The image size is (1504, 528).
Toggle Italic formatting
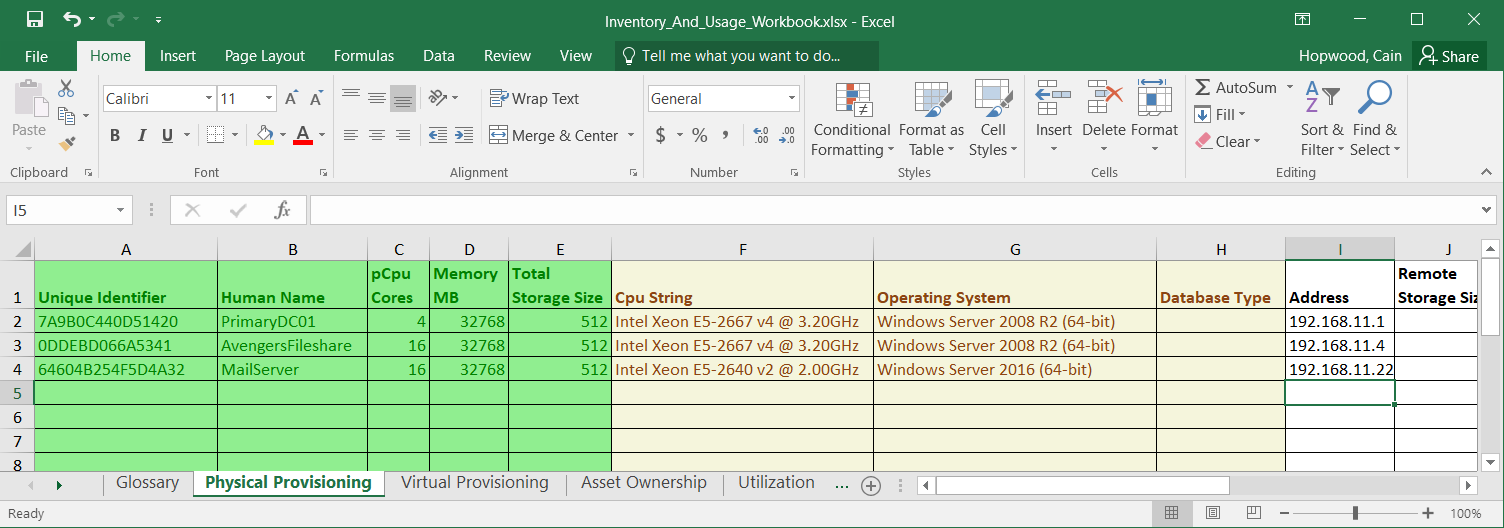[141, 135]
